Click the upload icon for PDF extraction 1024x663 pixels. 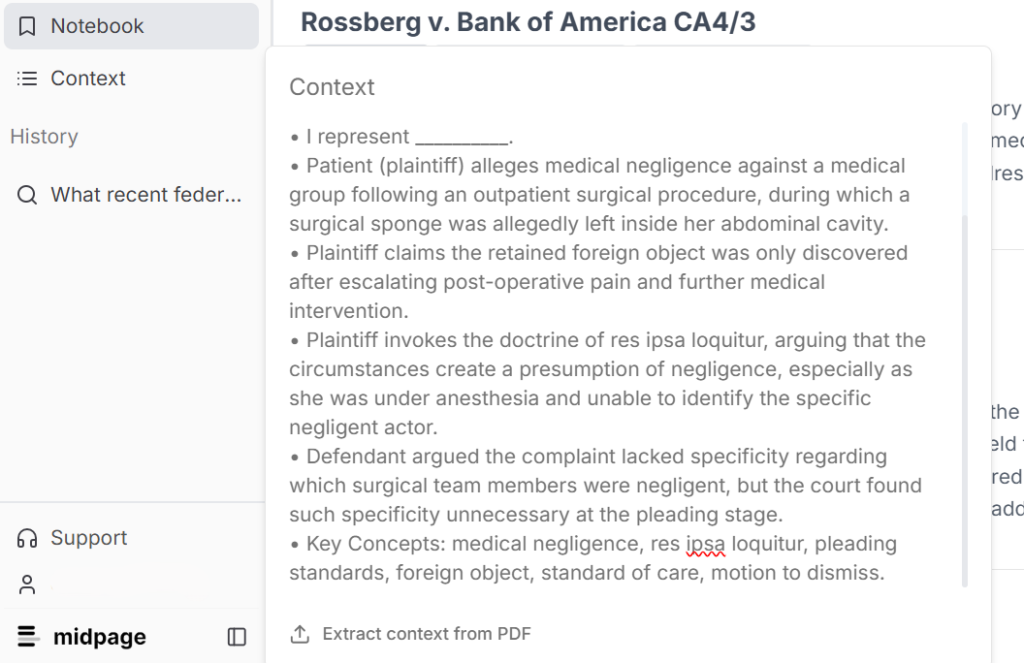(300, 634)
